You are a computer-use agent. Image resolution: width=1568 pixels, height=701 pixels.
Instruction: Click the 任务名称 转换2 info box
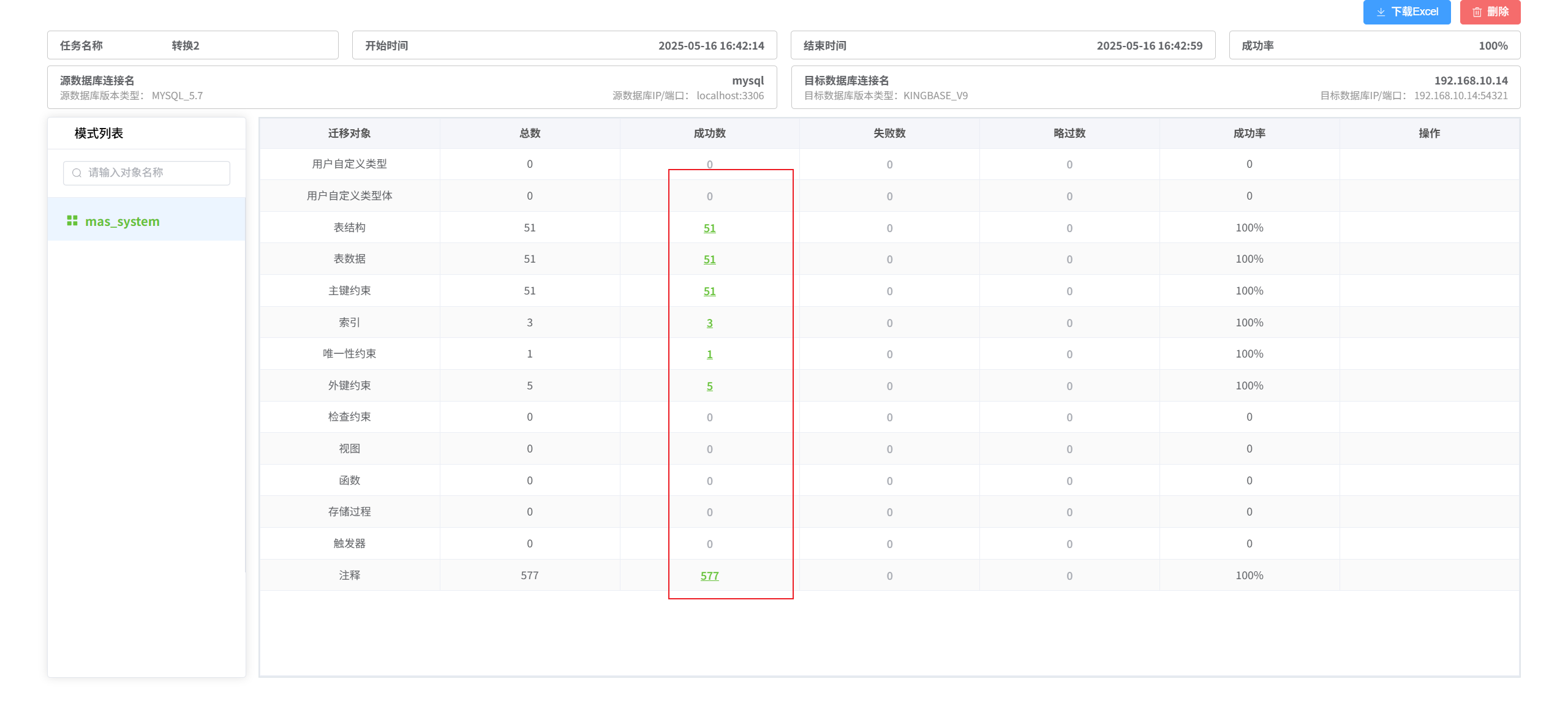click(x=192, y=45)
